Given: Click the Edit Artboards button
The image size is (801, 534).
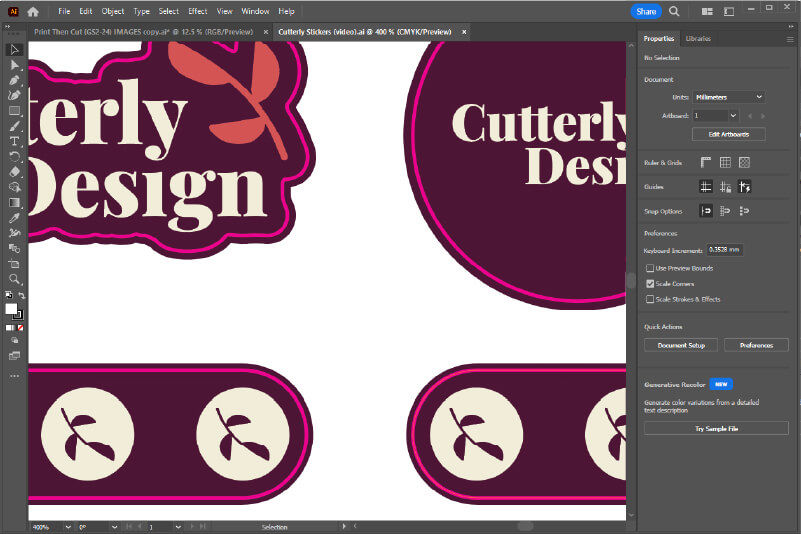Looking at the screenshot, I should pyautogui.click(x=728, y=134).
